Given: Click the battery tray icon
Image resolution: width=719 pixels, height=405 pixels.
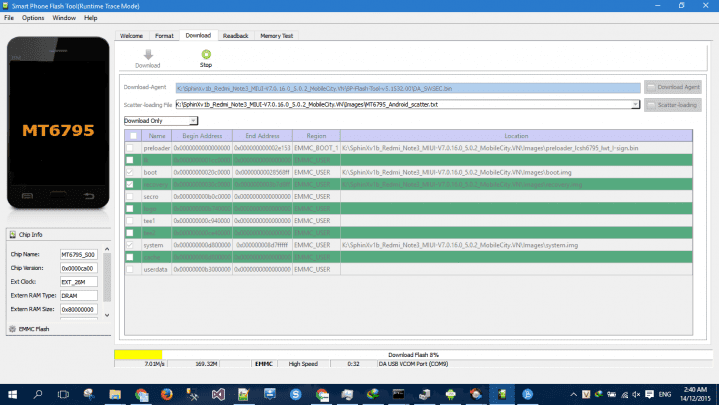Looking at the screenshot, I should click(611, 394).
